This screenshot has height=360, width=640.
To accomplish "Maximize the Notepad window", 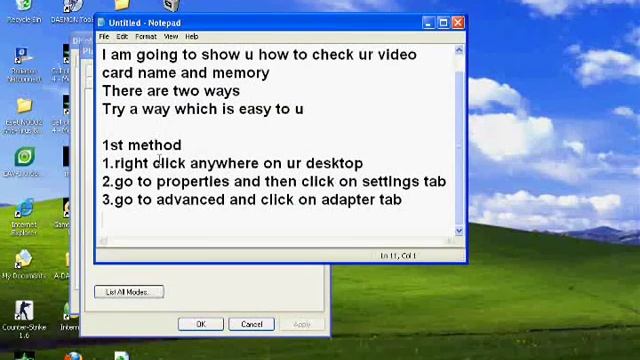I will coord(443,23).
